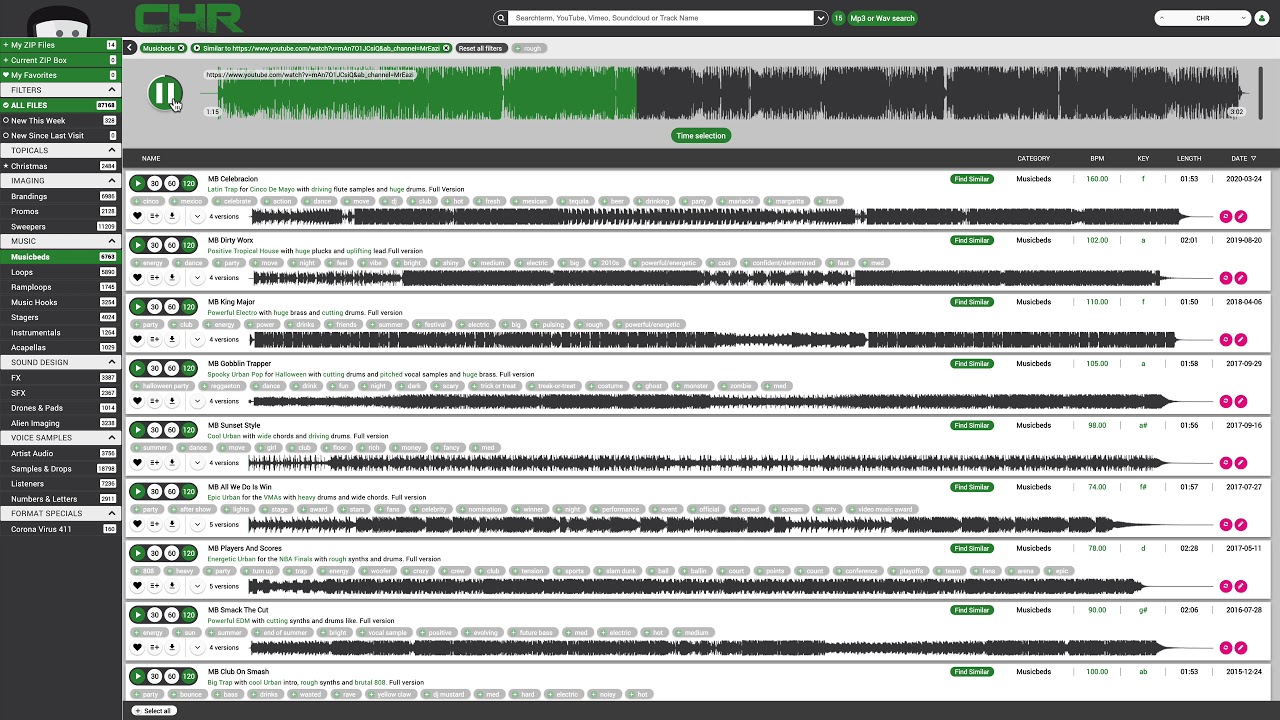Collapse the SOUND DESIGN section
This screenshot has width=1280, height=720.
(111, 362)
